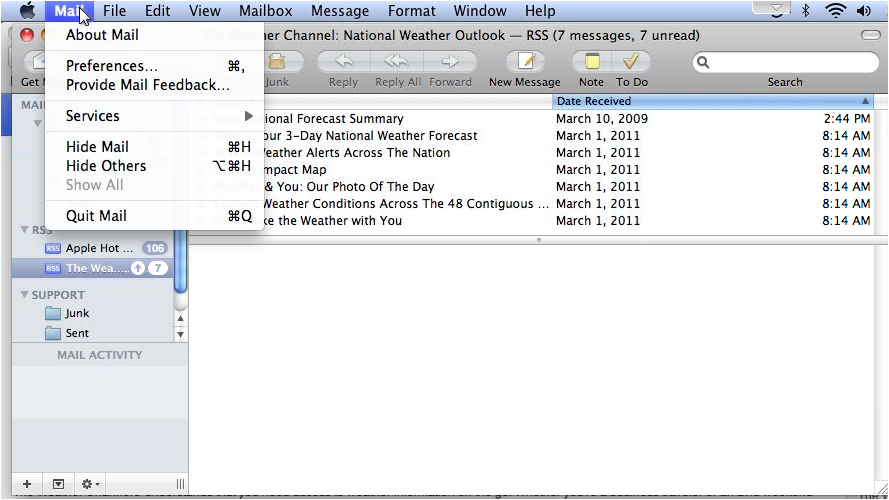Open the gear action dropdown menu
This screenshot has width=889, height=500.
[90, 484]
